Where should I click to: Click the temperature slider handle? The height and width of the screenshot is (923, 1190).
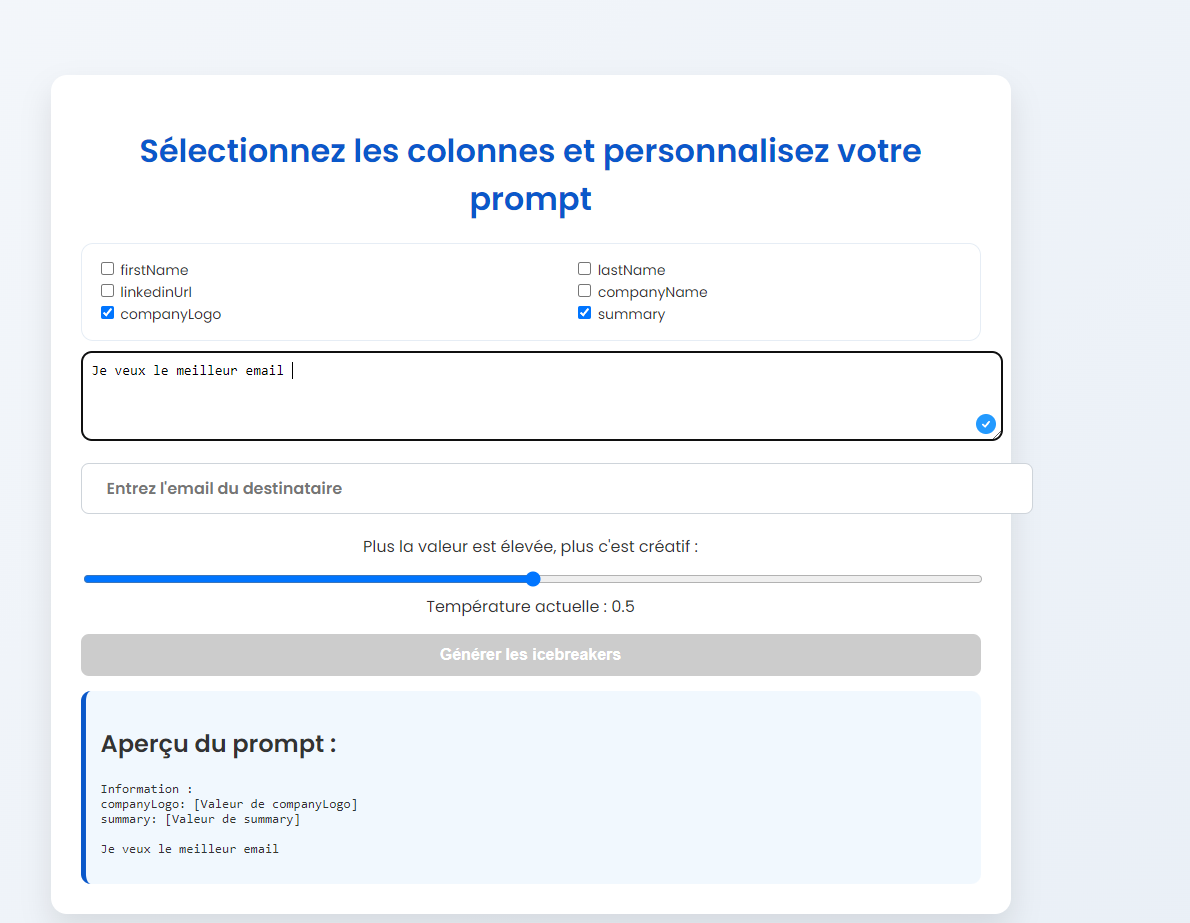(x=534, y=579)
